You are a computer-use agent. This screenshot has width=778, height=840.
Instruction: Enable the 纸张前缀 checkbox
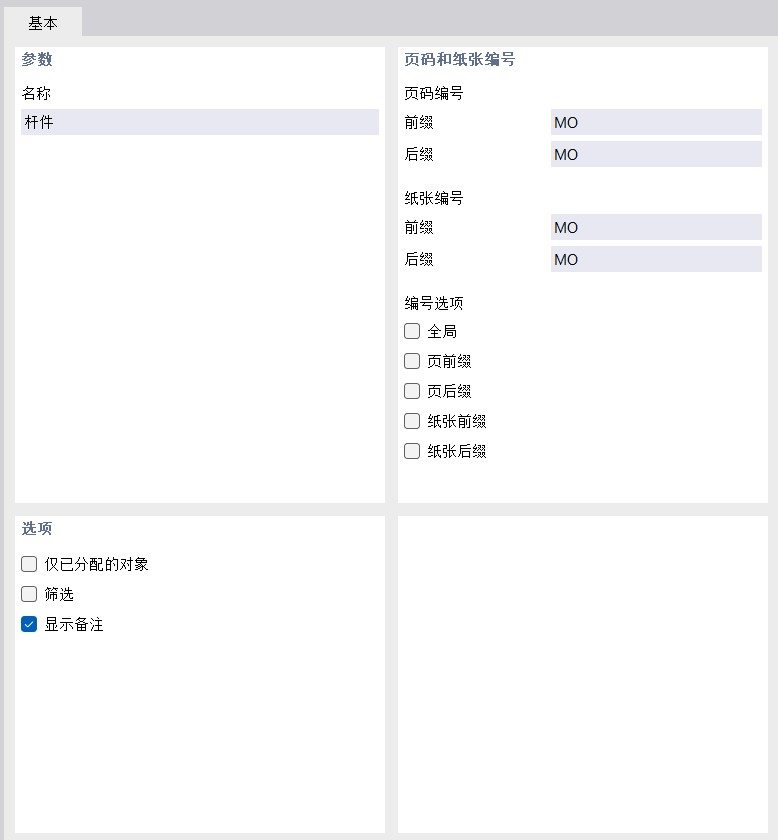coord(411,421)
